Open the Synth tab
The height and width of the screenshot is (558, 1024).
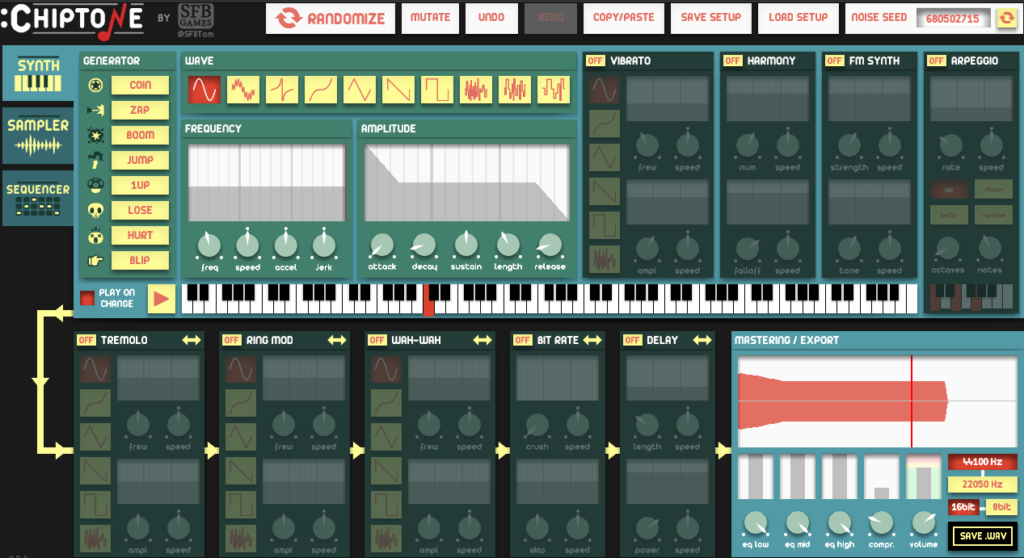click(x=38, y=74)
